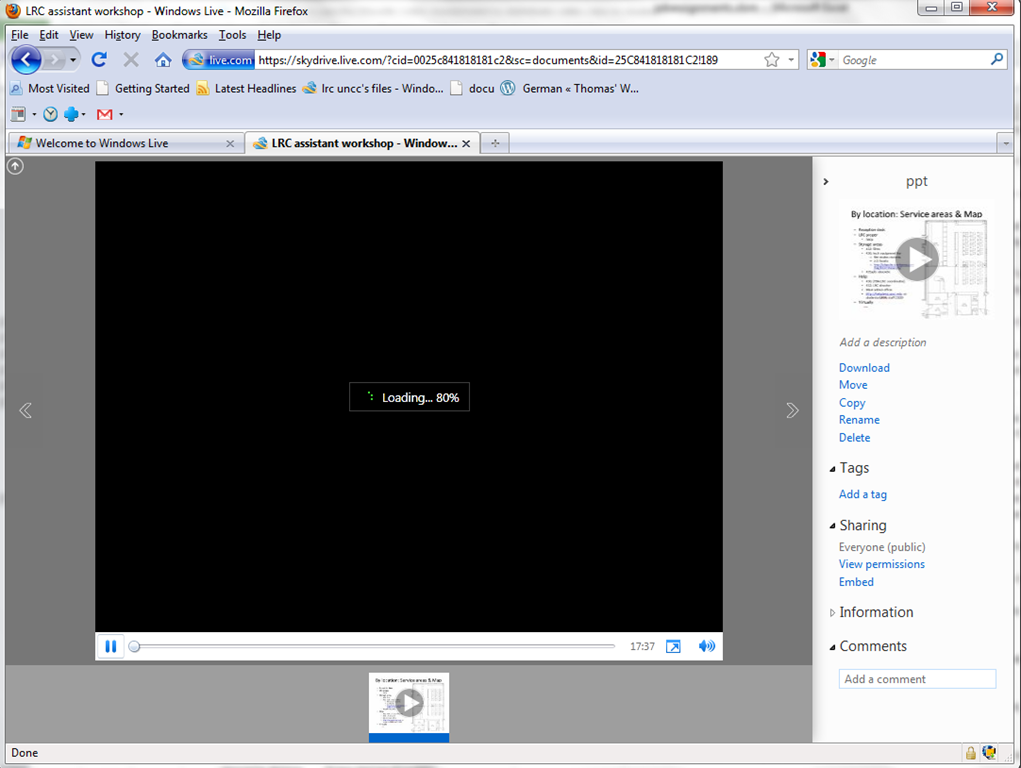This screenshot has width=1021, height=768.
Task: Click the Gmail toolbar icon
Action: click(x=104, y=114)
